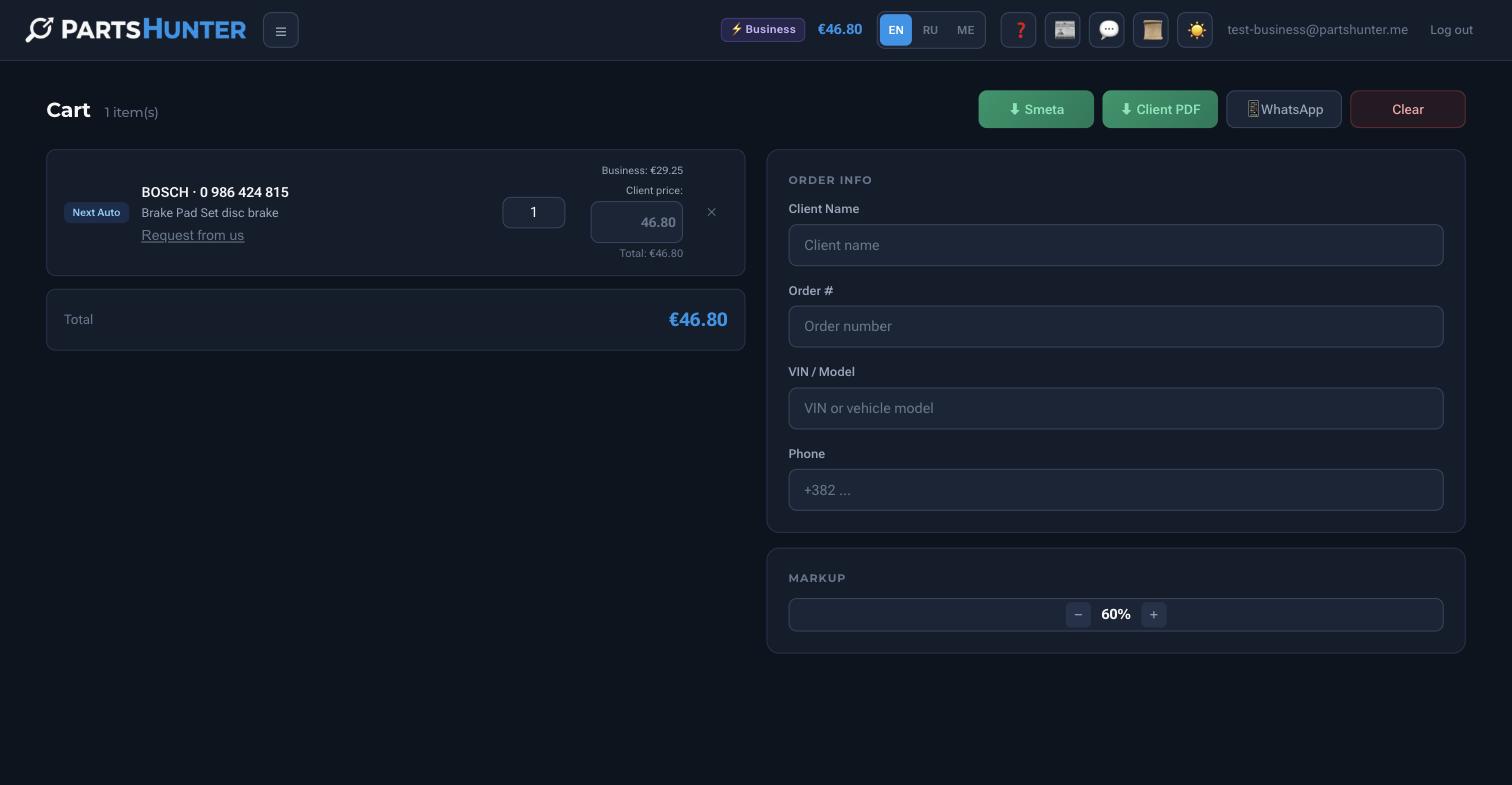Toggle light theme with the sun icon
This screenshot has height=785, width=1512.
[1195, 30]
